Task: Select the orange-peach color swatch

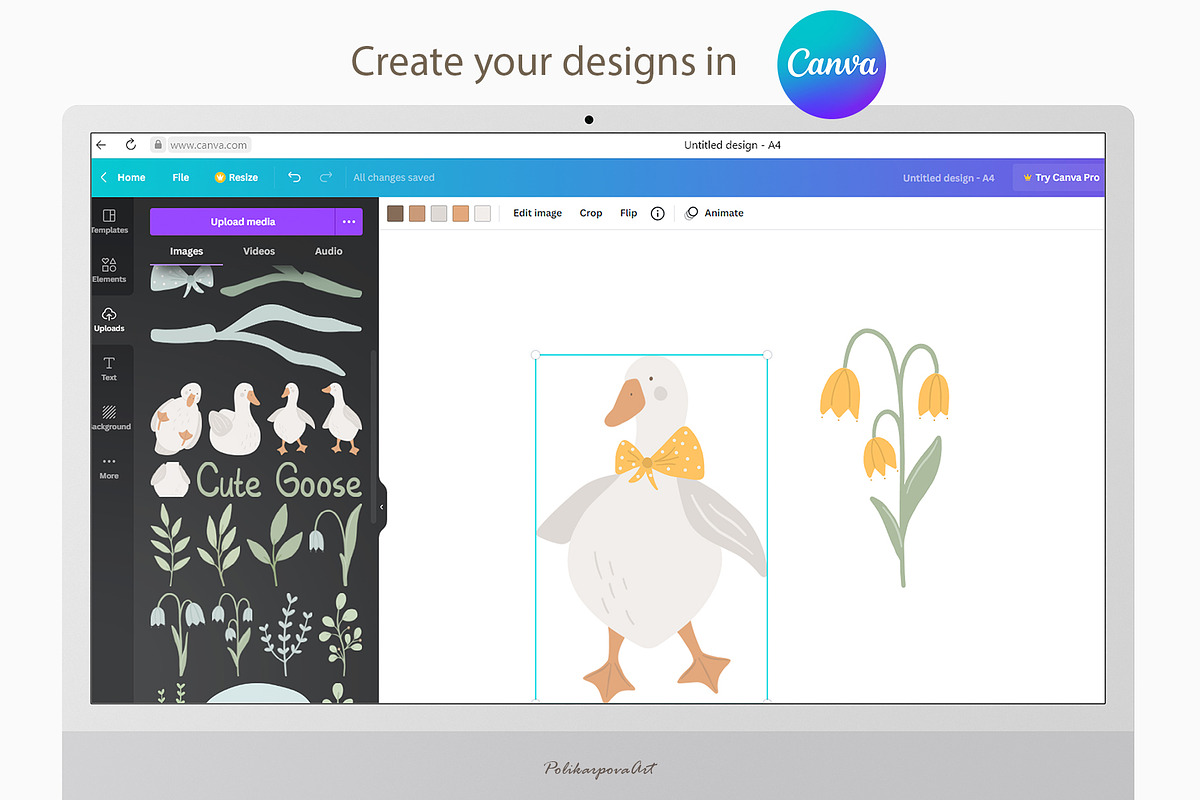Action: coord(461,213)
